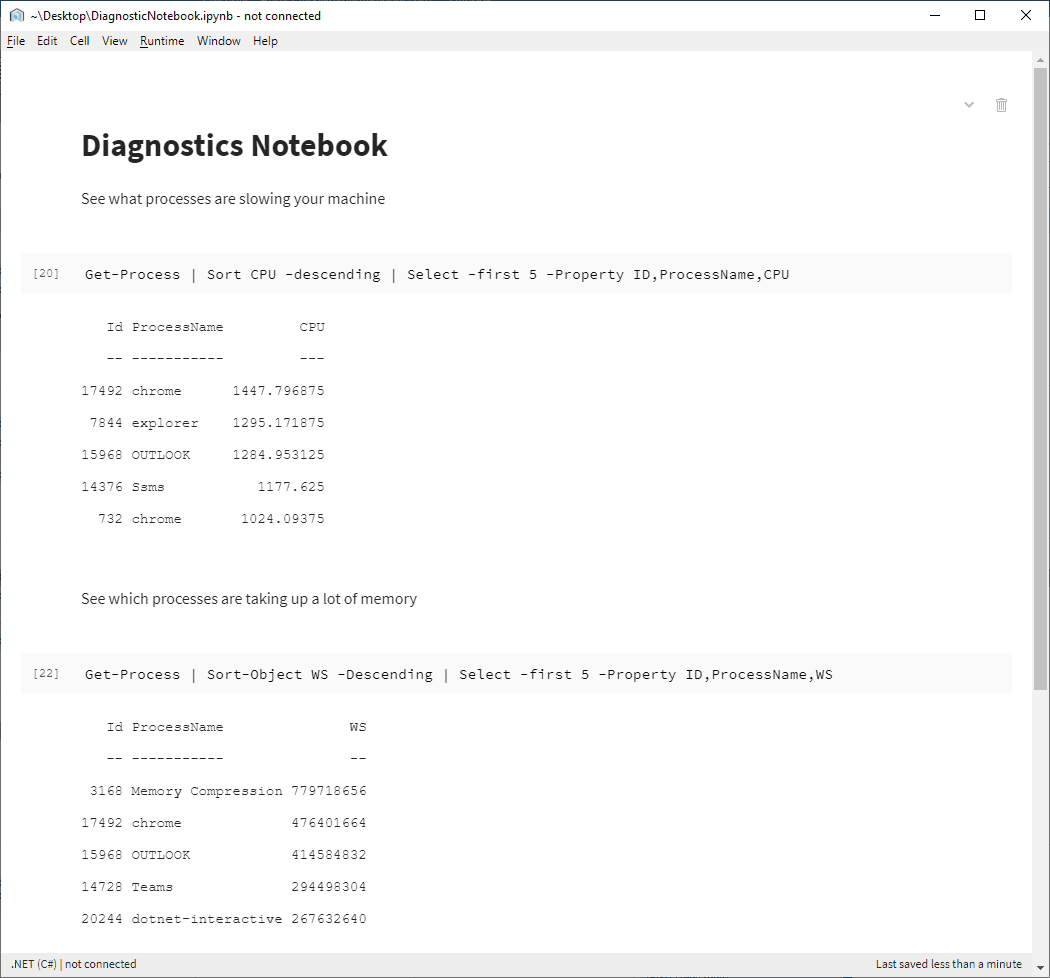Viewport: 1050px width, 978px height.
Task: Click the ProcessName header in CPU output
Action: (x=177, y=327)
